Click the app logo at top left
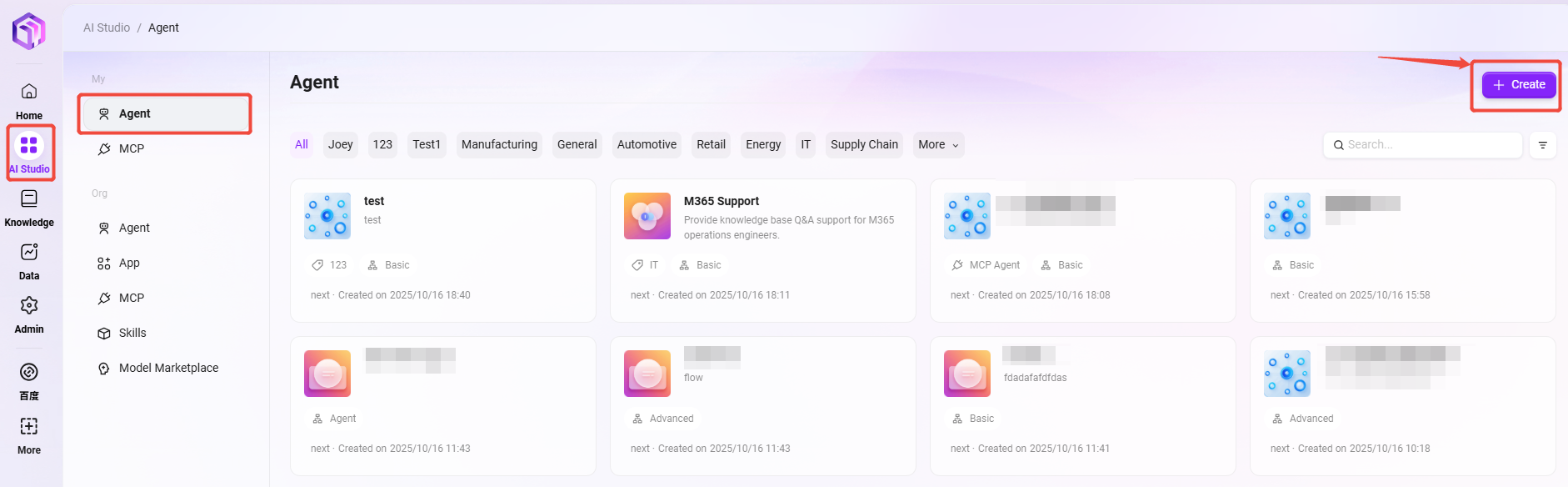 click(29, 31)
